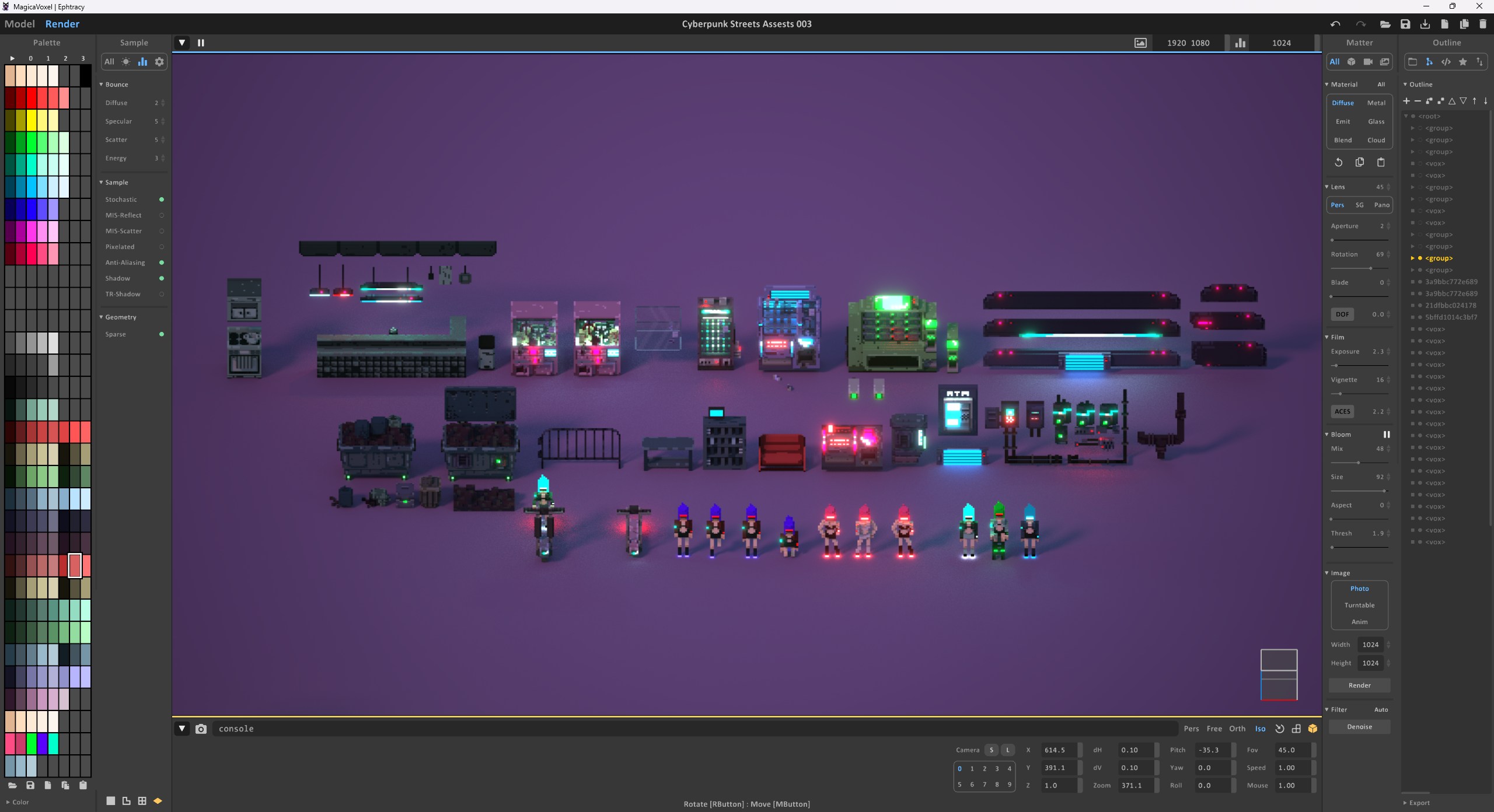
Task: Collapse the root node in Outline tree
Action: click(x=1406, y=116)
